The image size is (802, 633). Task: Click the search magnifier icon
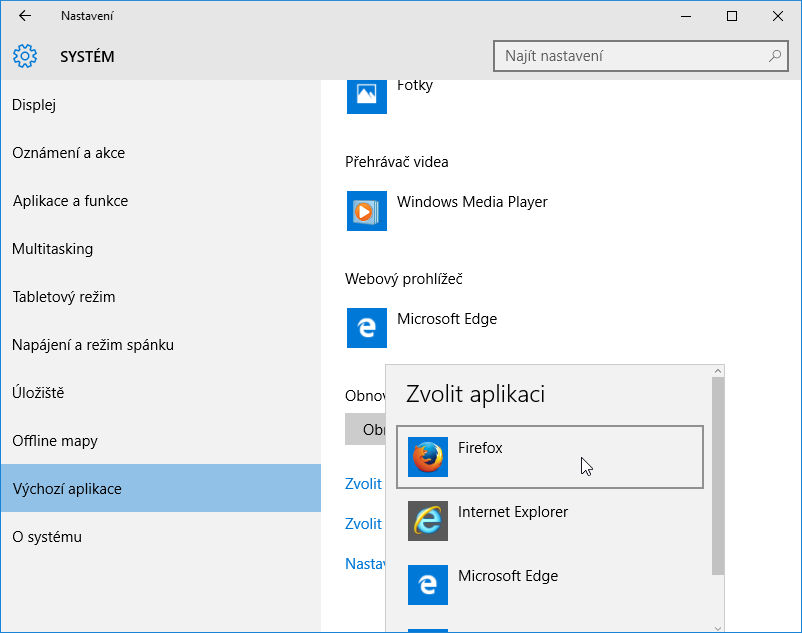click(x=775, y=56)
